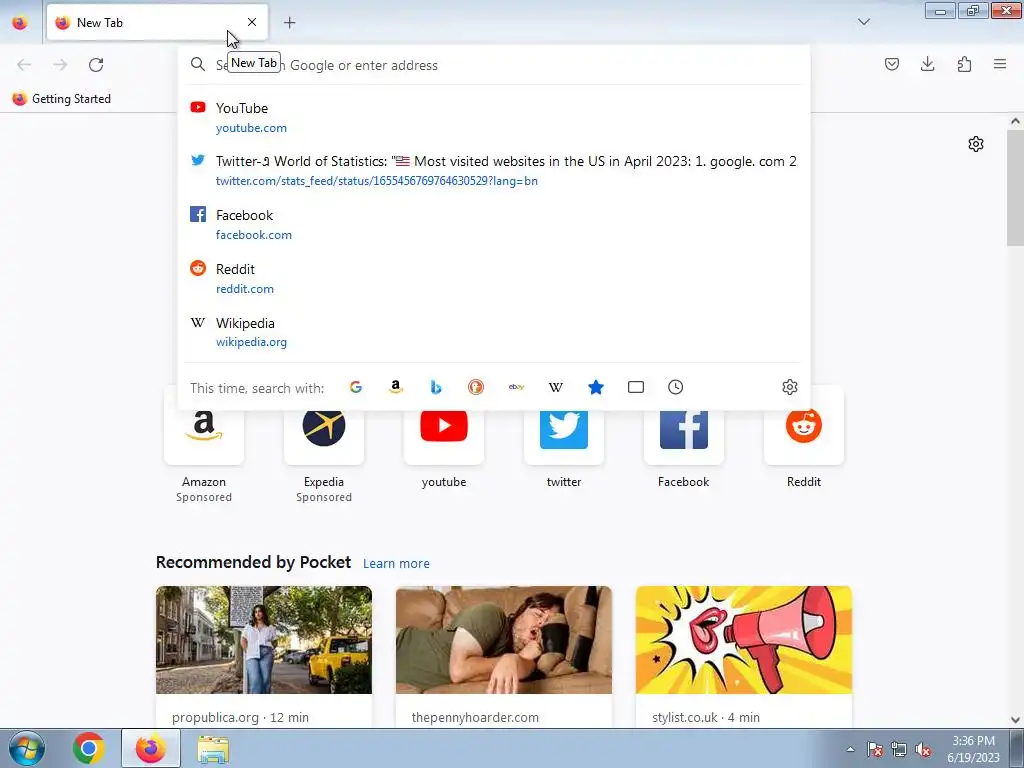Search this time with DuckDuckGo icon
The height and width of the screenshot is (768, 1024).
(475, 387)
